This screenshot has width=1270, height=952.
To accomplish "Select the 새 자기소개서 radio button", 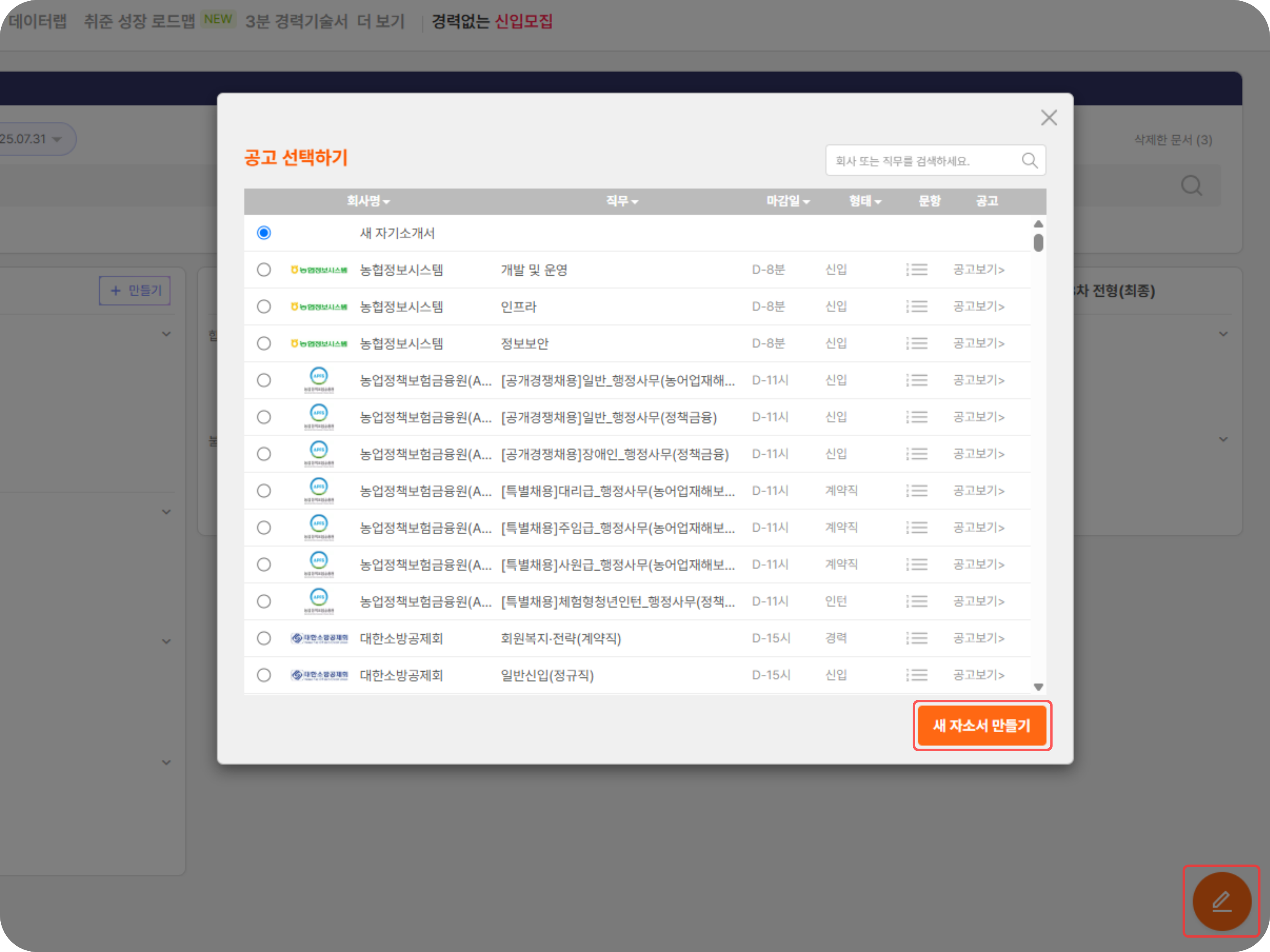I will point(264,233).
